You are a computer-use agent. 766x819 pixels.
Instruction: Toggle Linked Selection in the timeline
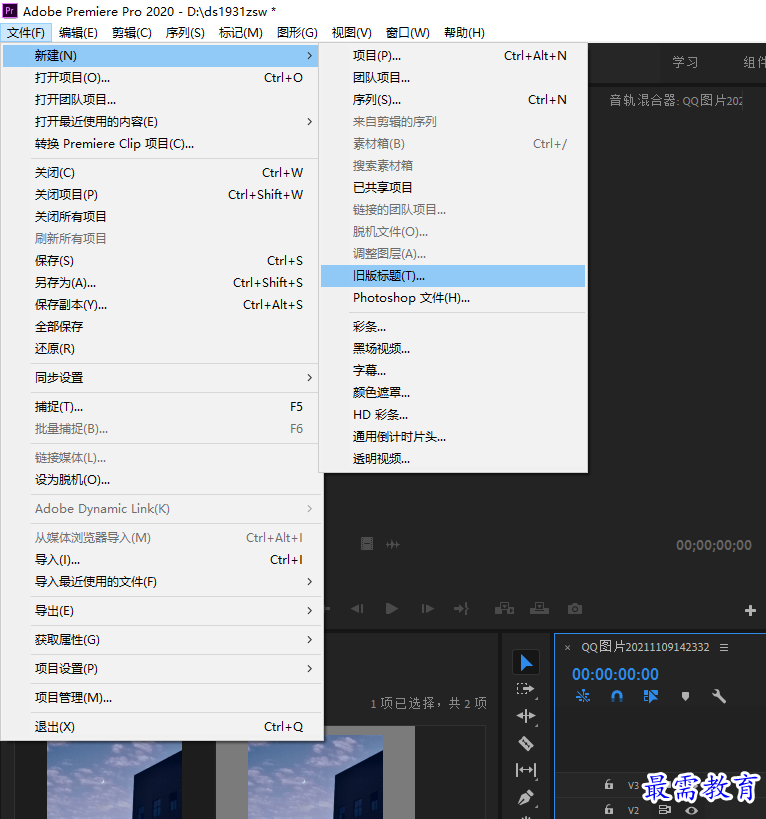[651, 696]
